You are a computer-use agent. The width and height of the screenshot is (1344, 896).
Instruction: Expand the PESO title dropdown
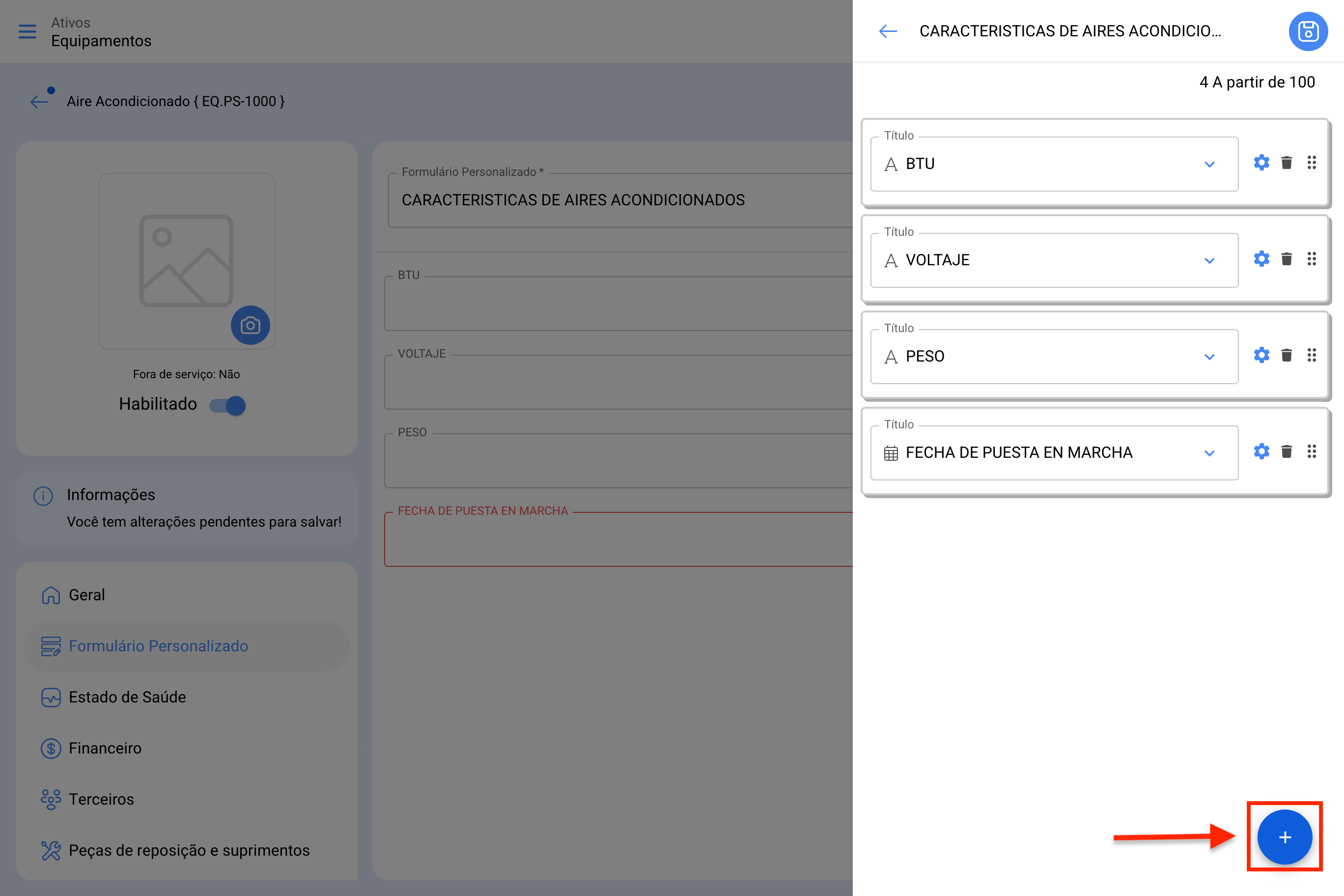coord(1209,357)
